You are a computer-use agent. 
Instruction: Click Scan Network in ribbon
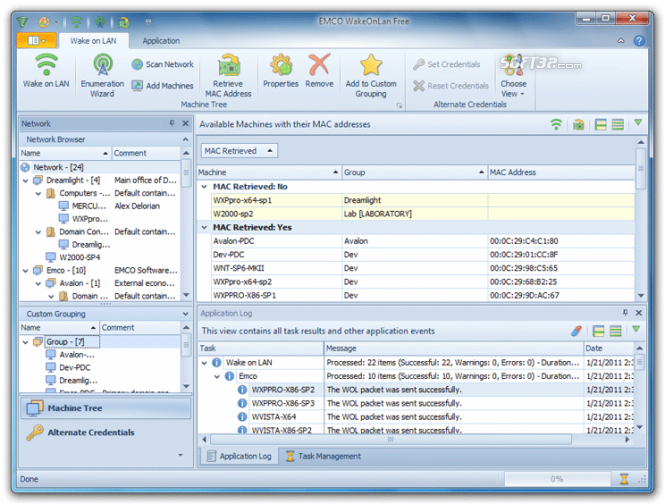click(x=162, y=64)
